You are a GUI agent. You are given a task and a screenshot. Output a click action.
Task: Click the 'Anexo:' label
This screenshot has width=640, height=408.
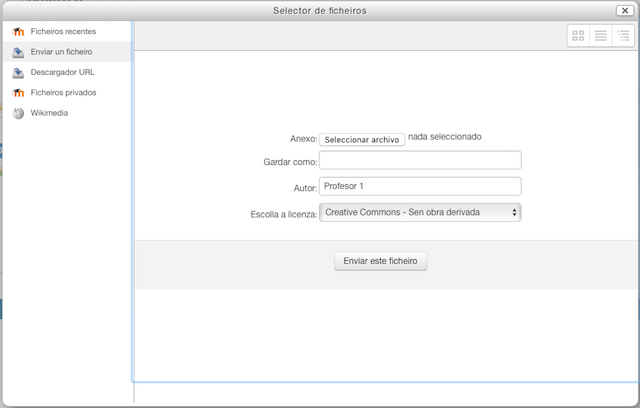304,139
